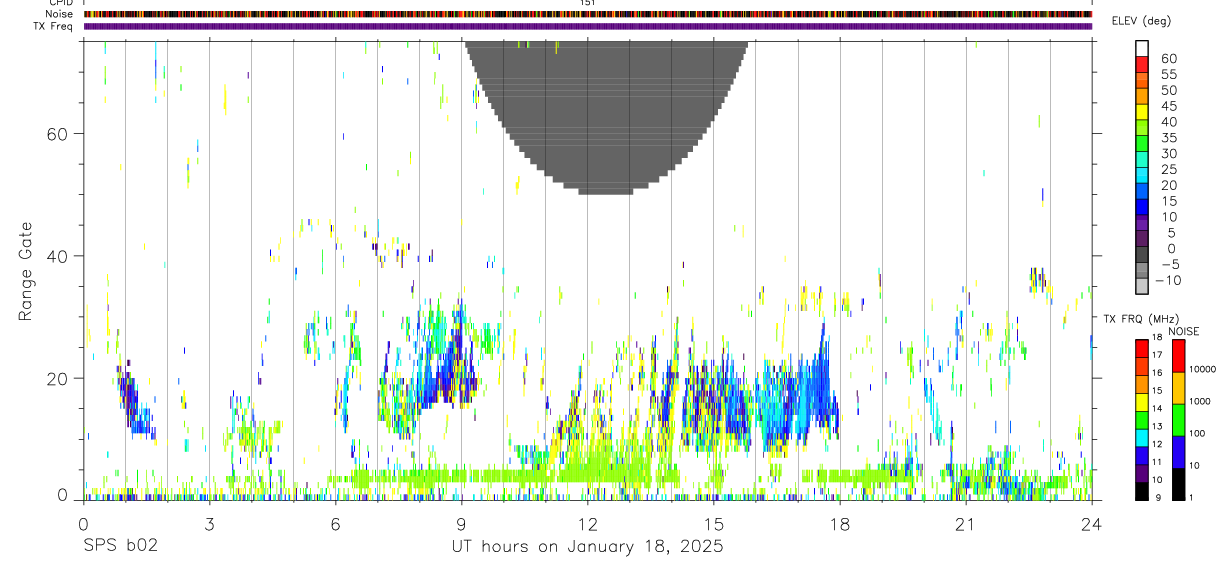
Task: Click the 'SPS b02' station label
Action: click(x=120, y=547)
